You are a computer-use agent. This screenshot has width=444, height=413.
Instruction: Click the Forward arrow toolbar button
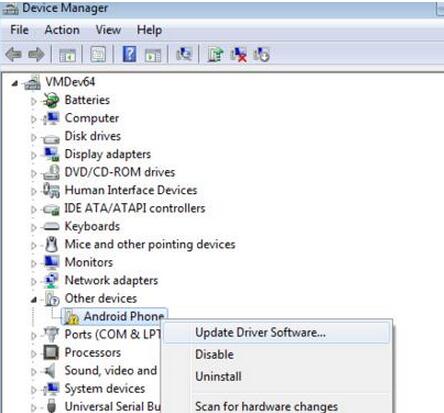[36, 54]
